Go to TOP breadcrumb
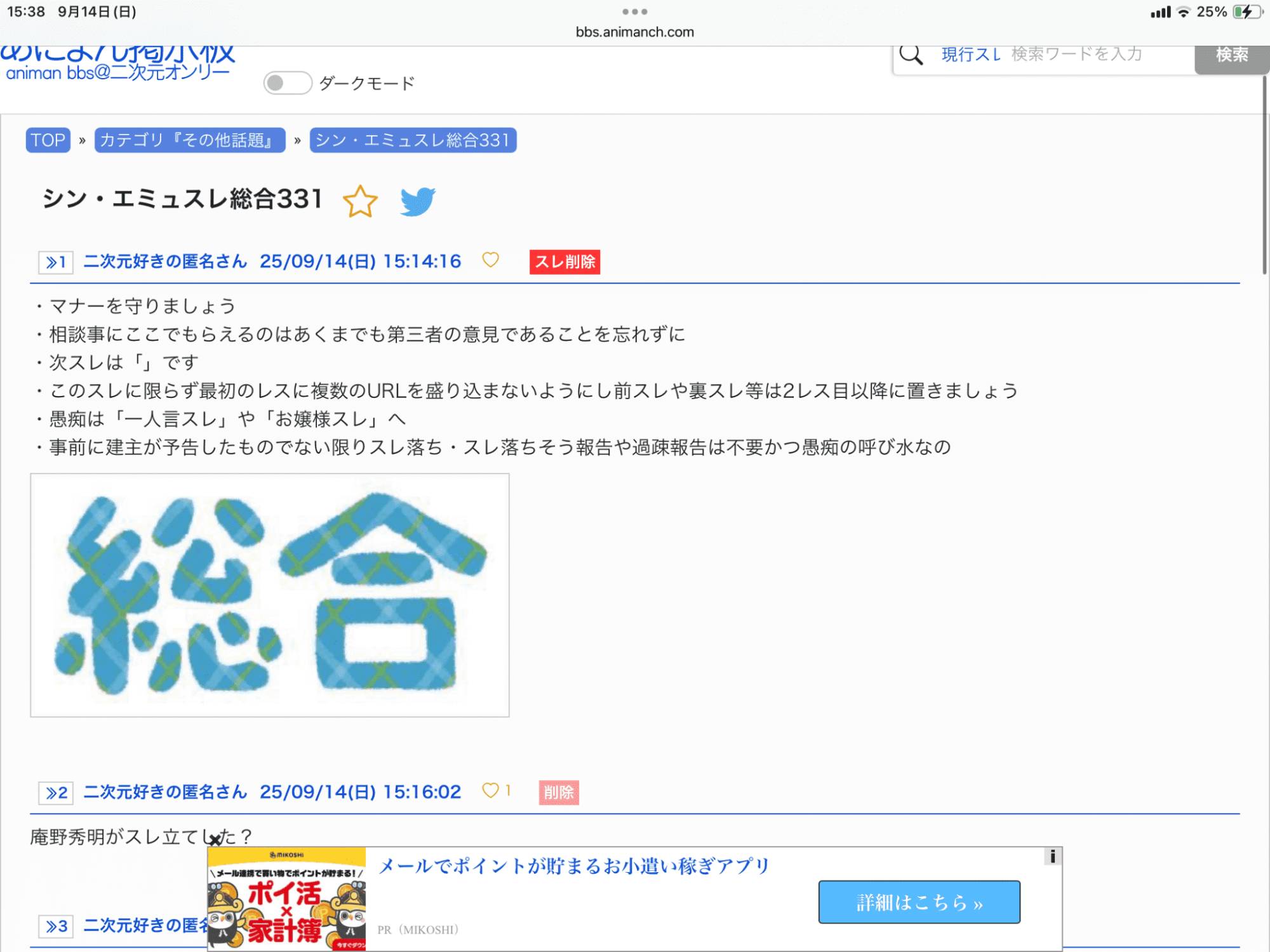 (48, 140)
